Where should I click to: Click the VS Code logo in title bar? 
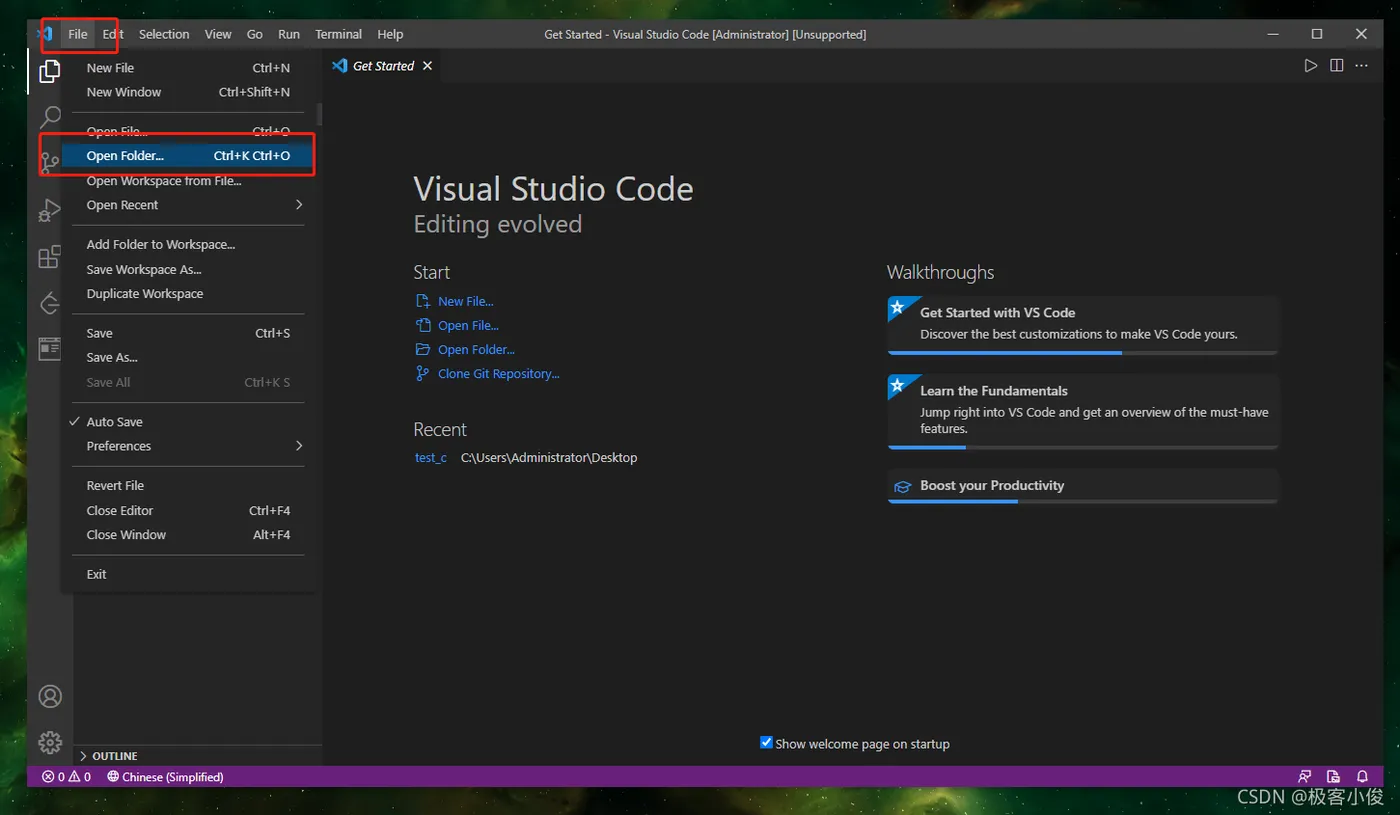[x=45, y=34]
